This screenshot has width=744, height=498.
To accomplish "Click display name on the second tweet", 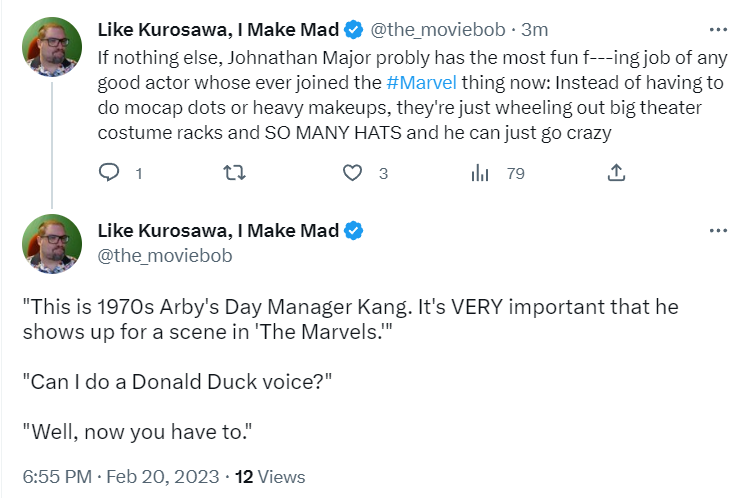I will pos(218,231).
